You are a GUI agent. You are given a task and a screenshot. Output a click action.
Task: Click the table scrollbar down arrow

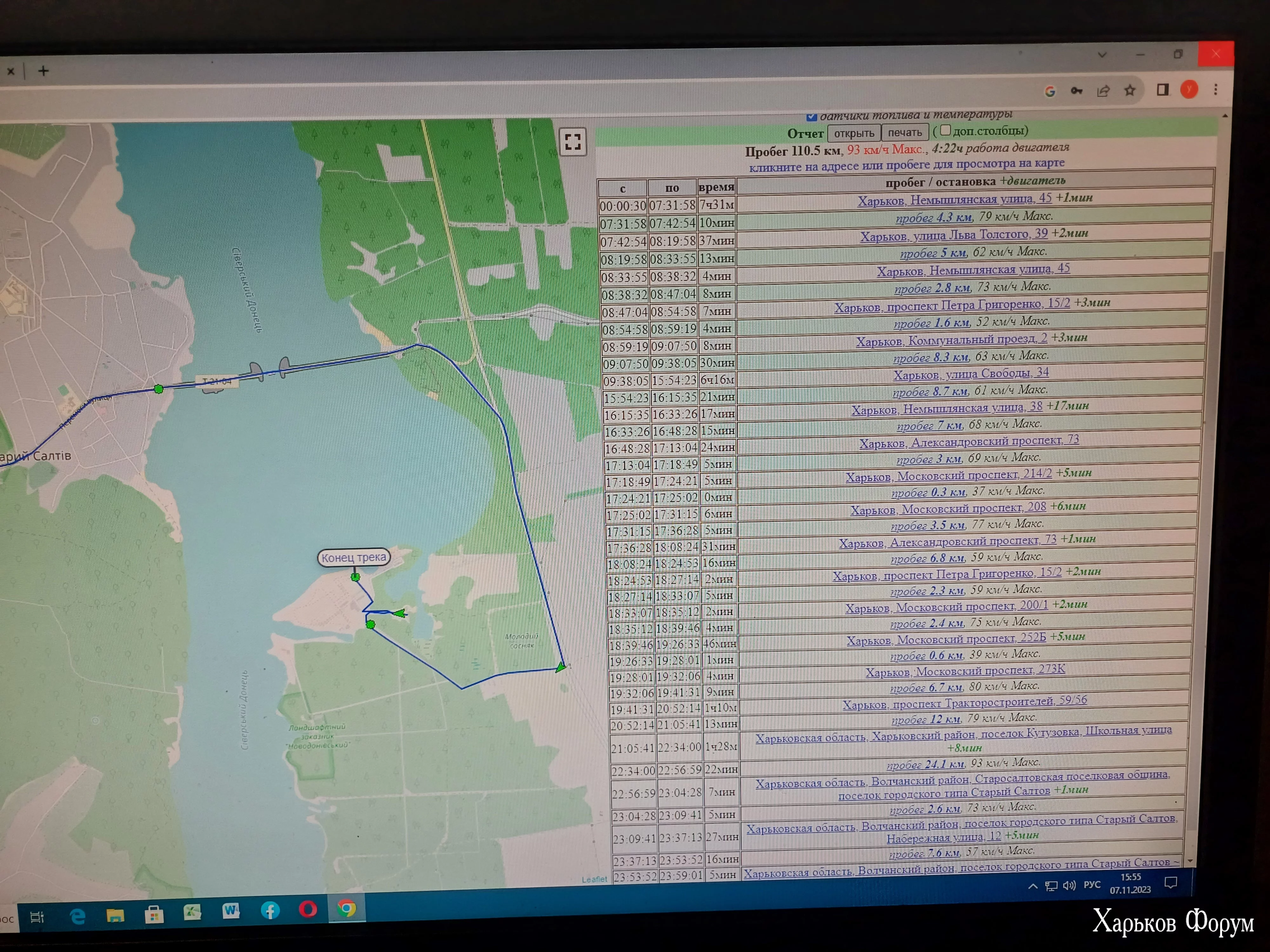point(1190,861)
